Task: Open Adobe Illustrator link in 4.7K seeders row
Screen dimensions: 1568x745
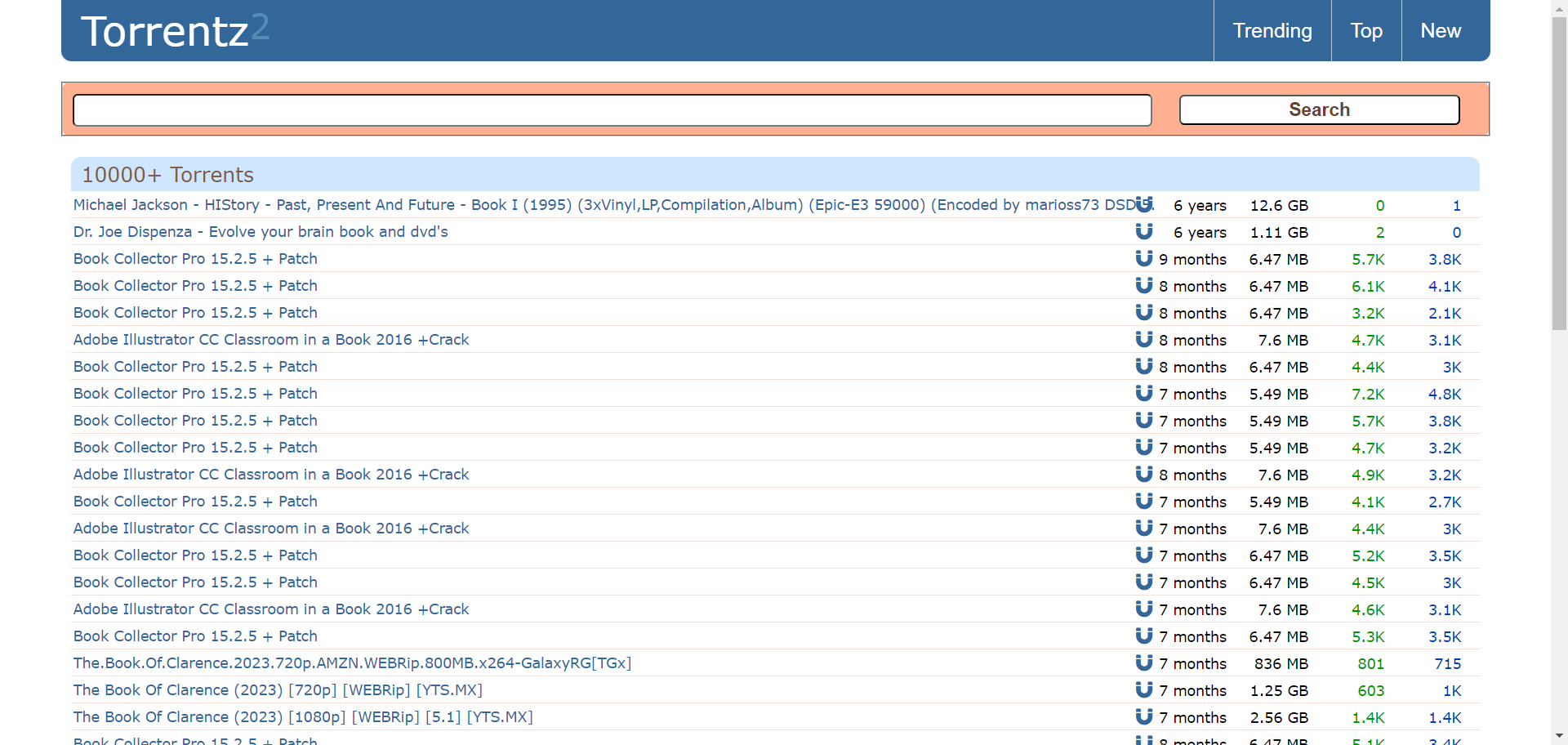Action: [x=271, y=340]
